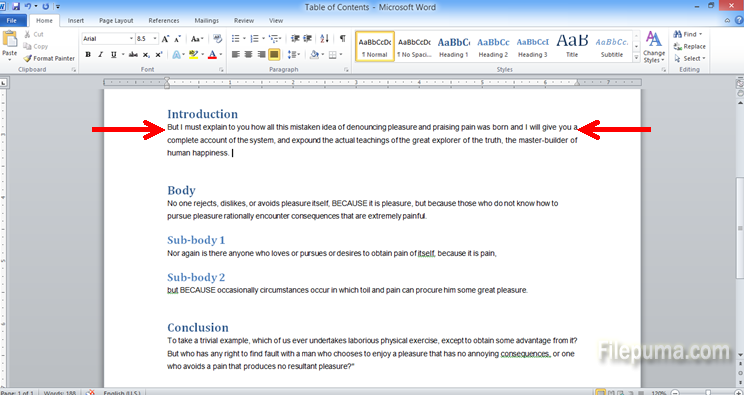Toggle strikethrough formatting
This screenshot has height=395, width=744.
pos(133,55)
